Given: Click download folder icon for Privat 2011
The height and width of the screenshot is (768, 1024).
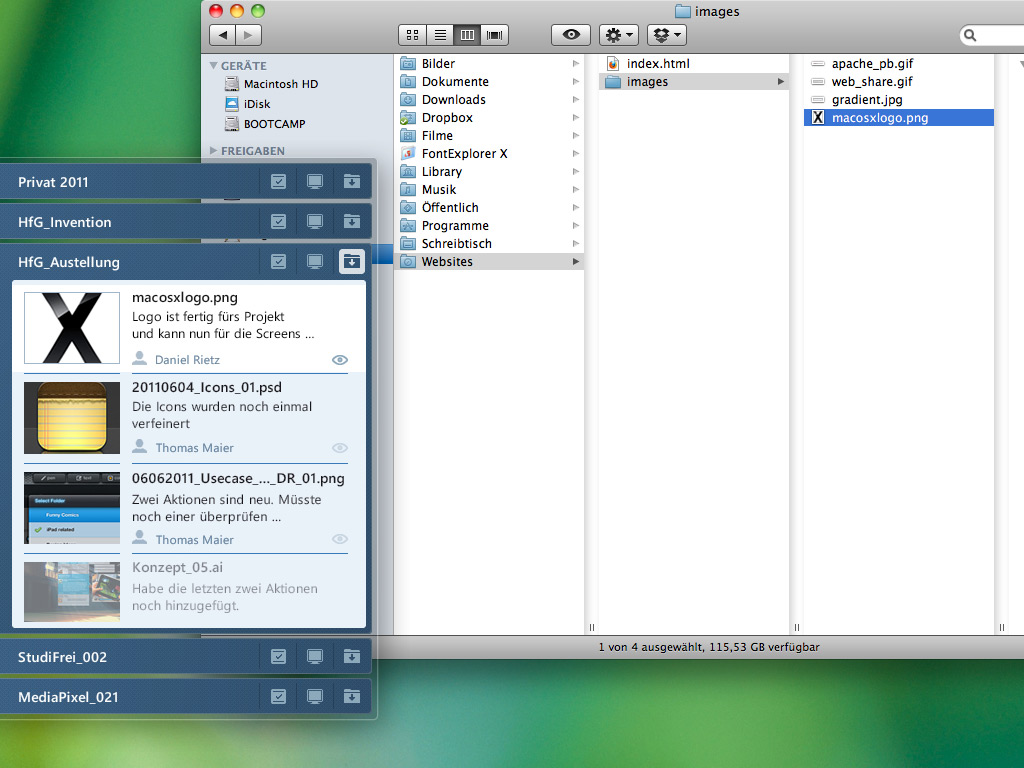Looking at the screenshot, I should [x=351, y=182].
